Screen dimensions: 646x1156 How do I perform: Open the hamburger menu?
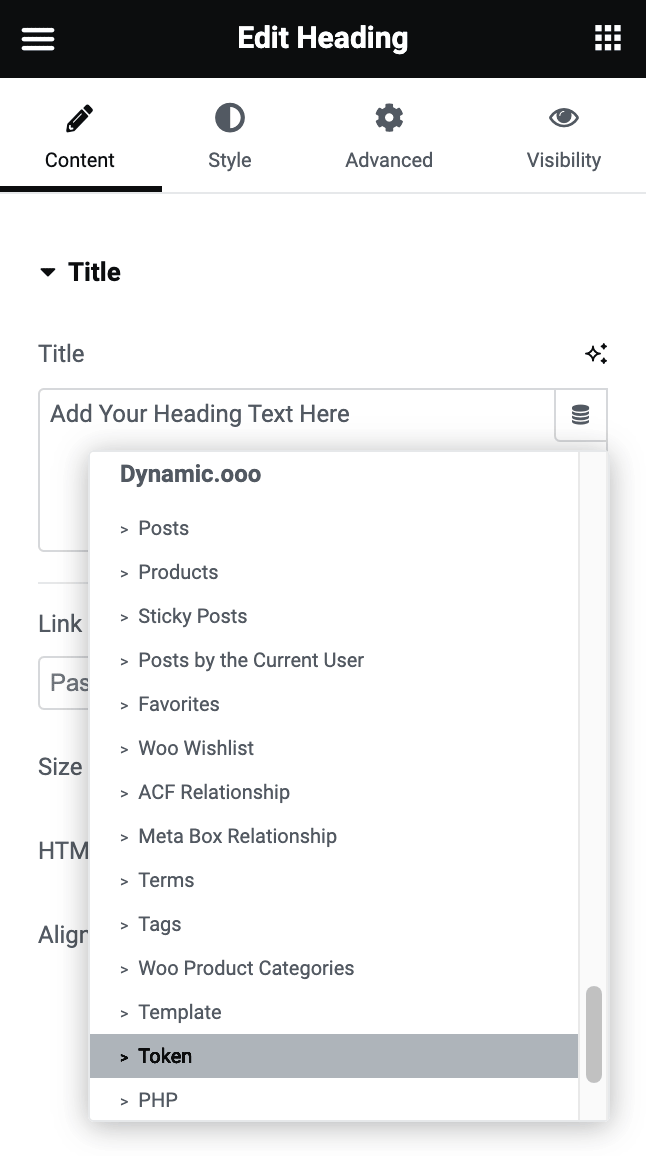(38, 39)
